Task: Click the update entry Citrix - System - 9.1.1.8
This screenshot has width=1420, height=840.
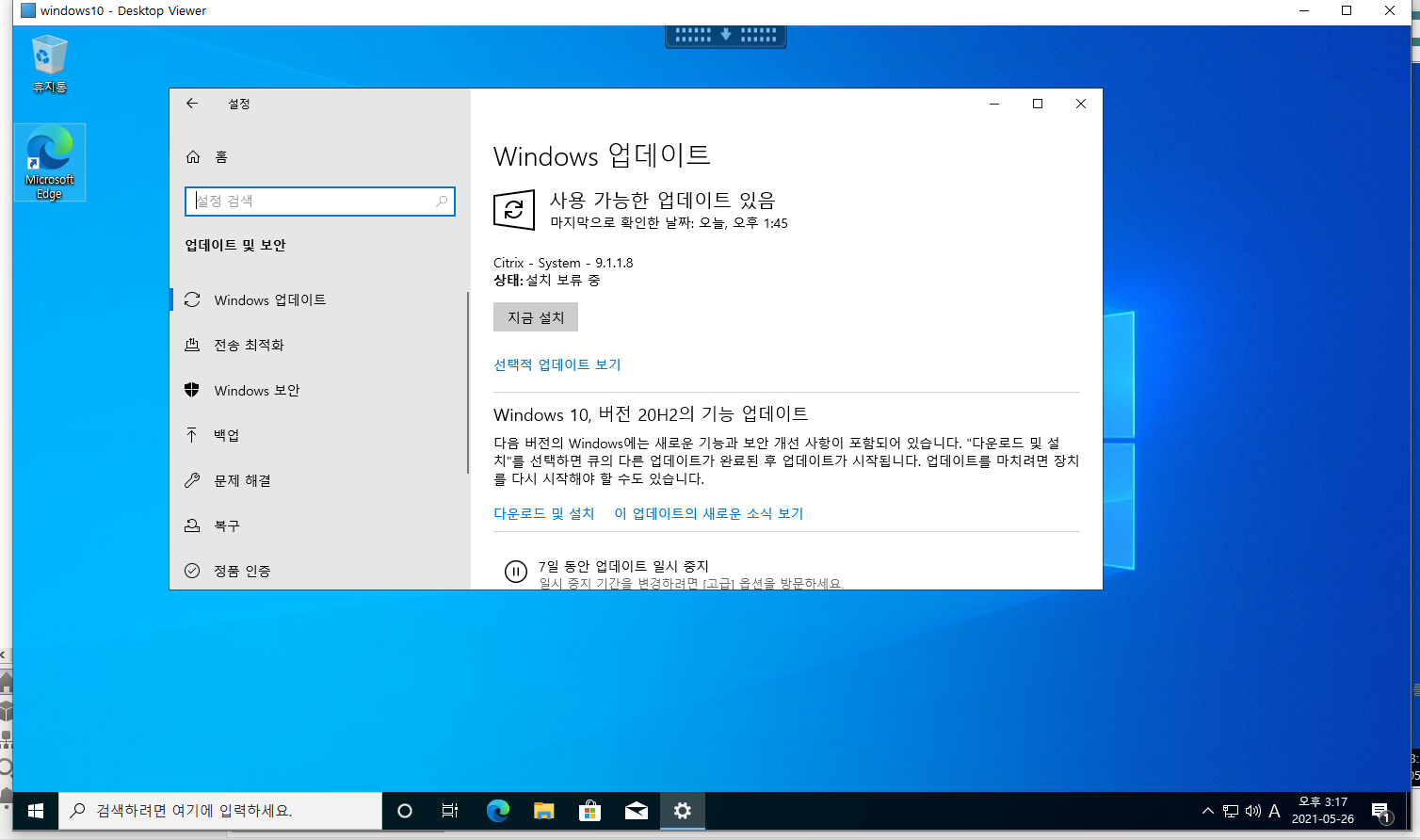Action: point(563,263)
